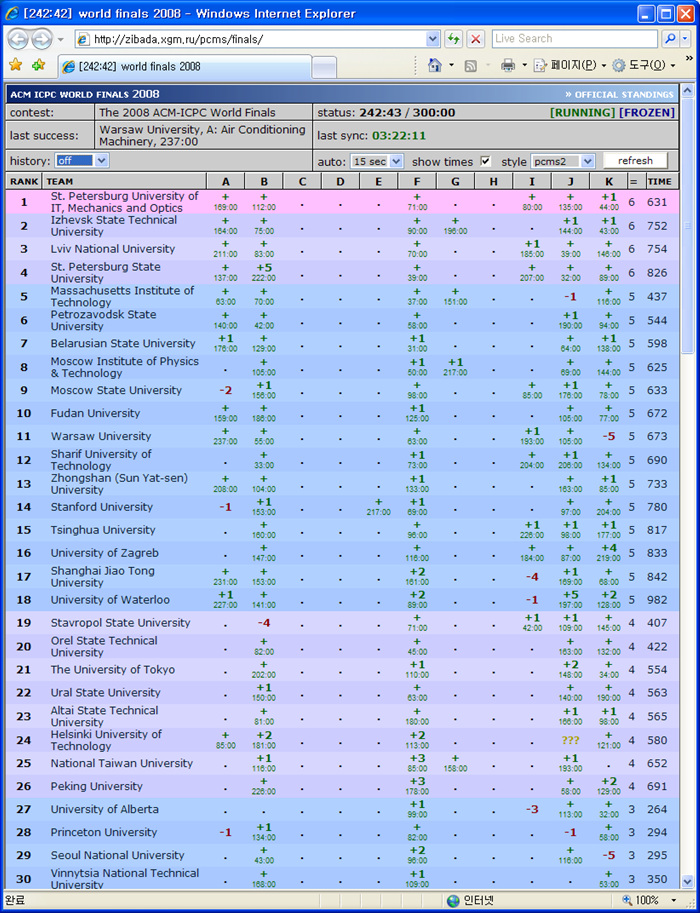Open the 페이지(P) Page menu
The height and width of the screenshot is (913, 700).
coord(570,65)
